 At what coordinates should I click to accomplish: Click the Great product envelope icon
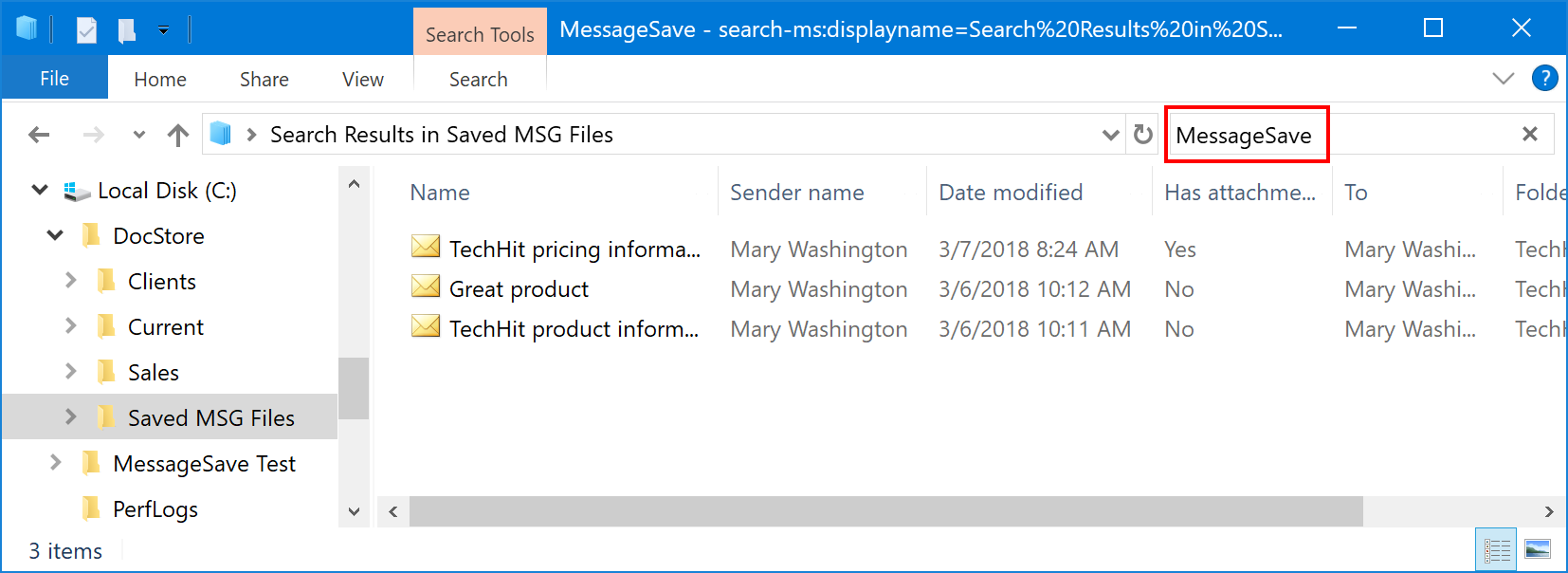pos(426,286)
